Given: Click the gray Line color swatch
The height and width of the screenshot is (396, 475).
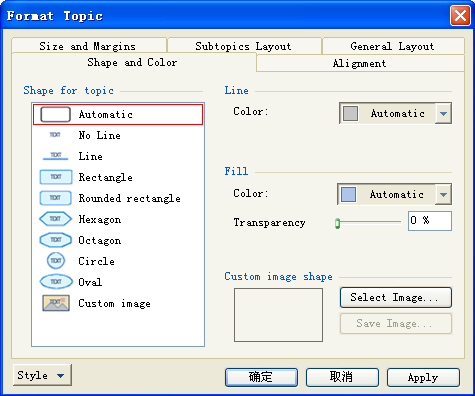Looking at the screenshot, I should pos(351,113).
